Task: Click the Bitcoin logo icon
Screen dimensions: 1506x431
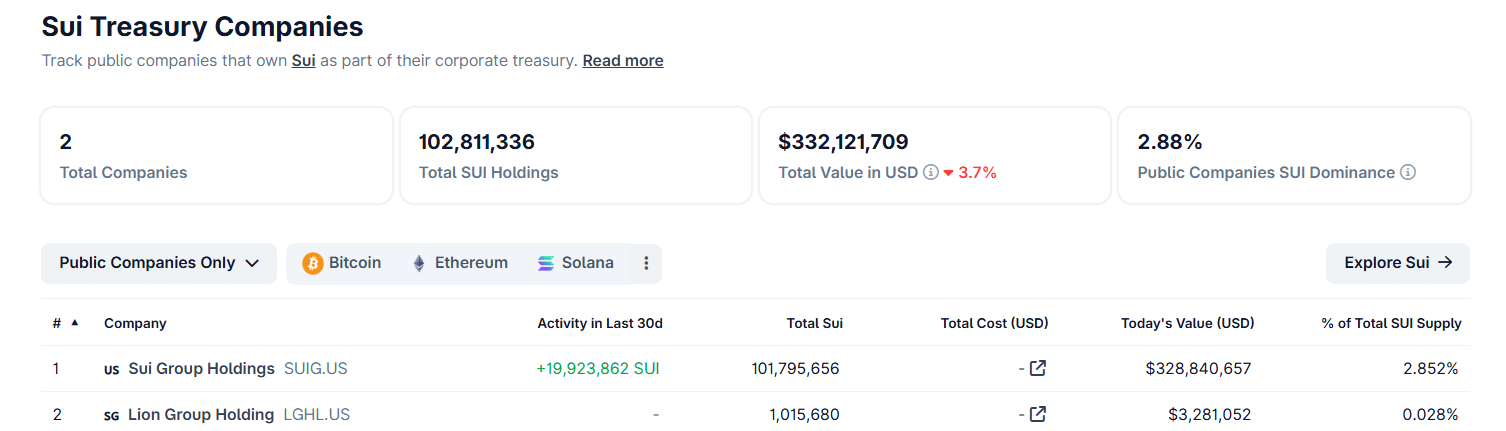Action: [313, 263]
